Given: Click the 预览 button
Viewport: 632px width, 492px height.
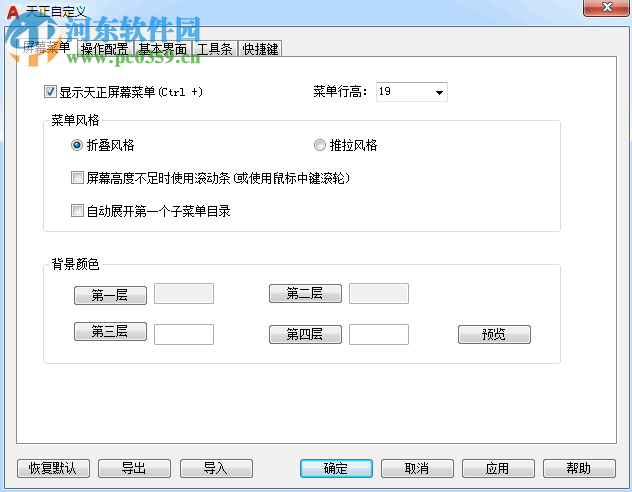Looking at the screenshot, I should pyautogui.click(x=494, y=334).
